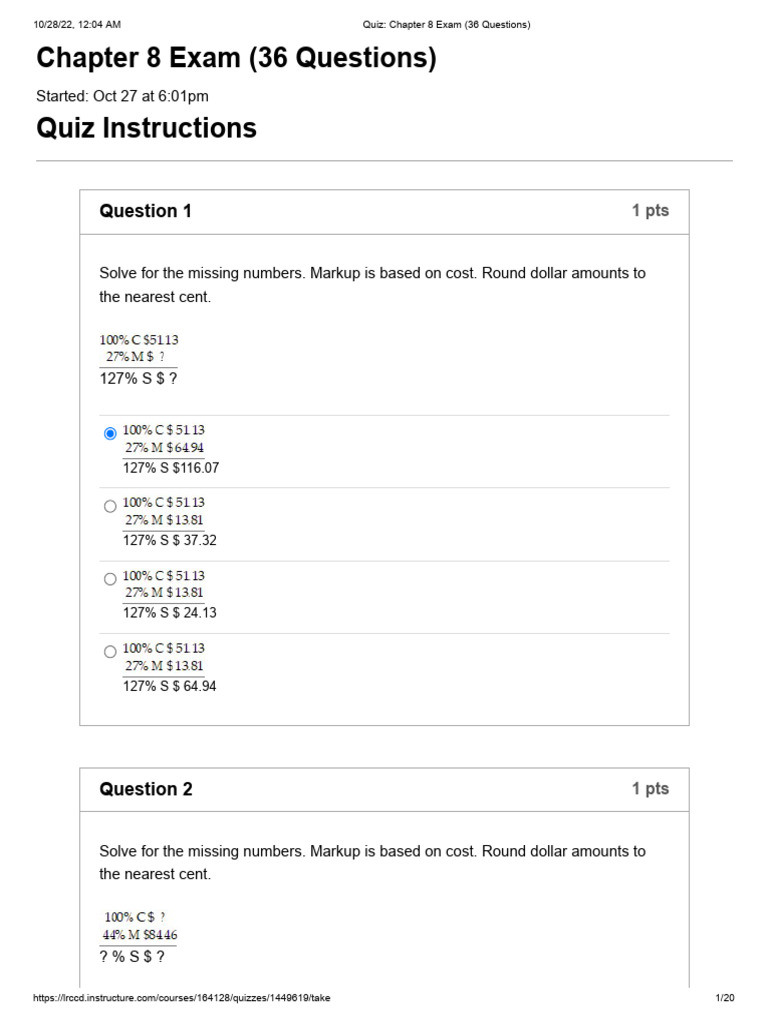The height and width of the screenshot is (1024, 768).
Task: Click the Question 1 instruction text
Action: click(x=372, y=285)
